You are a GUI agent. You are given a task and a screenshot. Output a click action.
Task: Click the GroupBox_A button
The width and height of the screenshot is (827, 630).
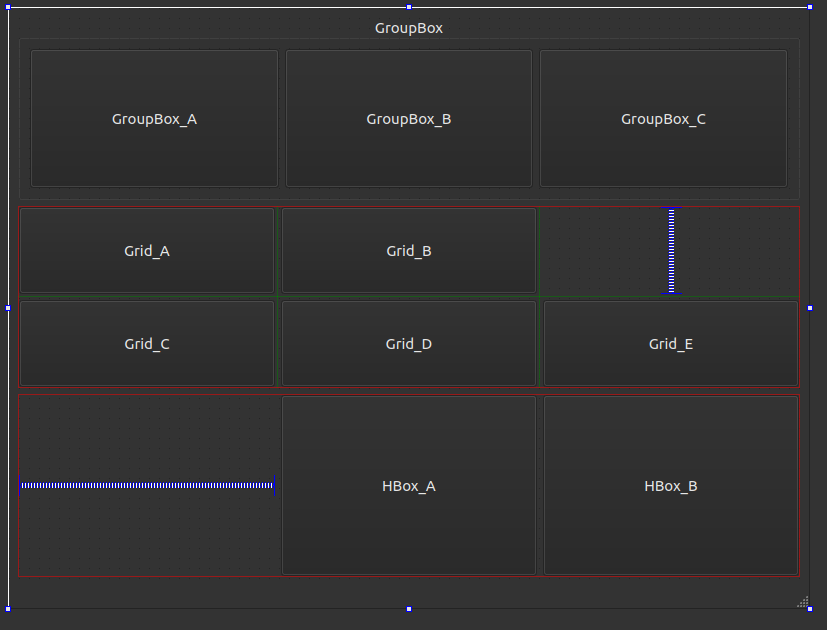click(x=155, y=119)
